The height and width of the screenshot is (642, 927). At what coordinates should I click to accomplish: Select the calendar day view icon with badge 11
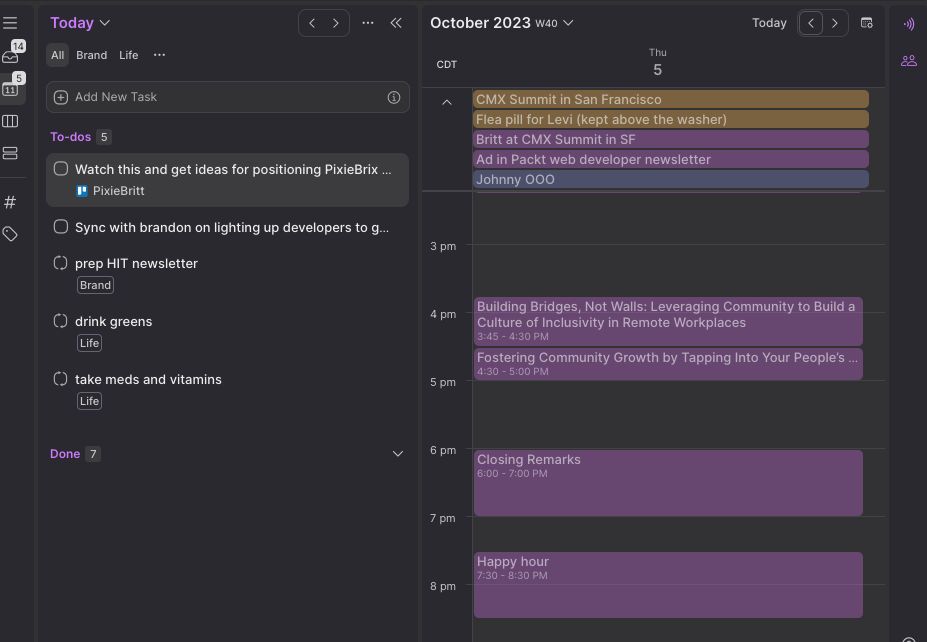(x=12, y=90)
